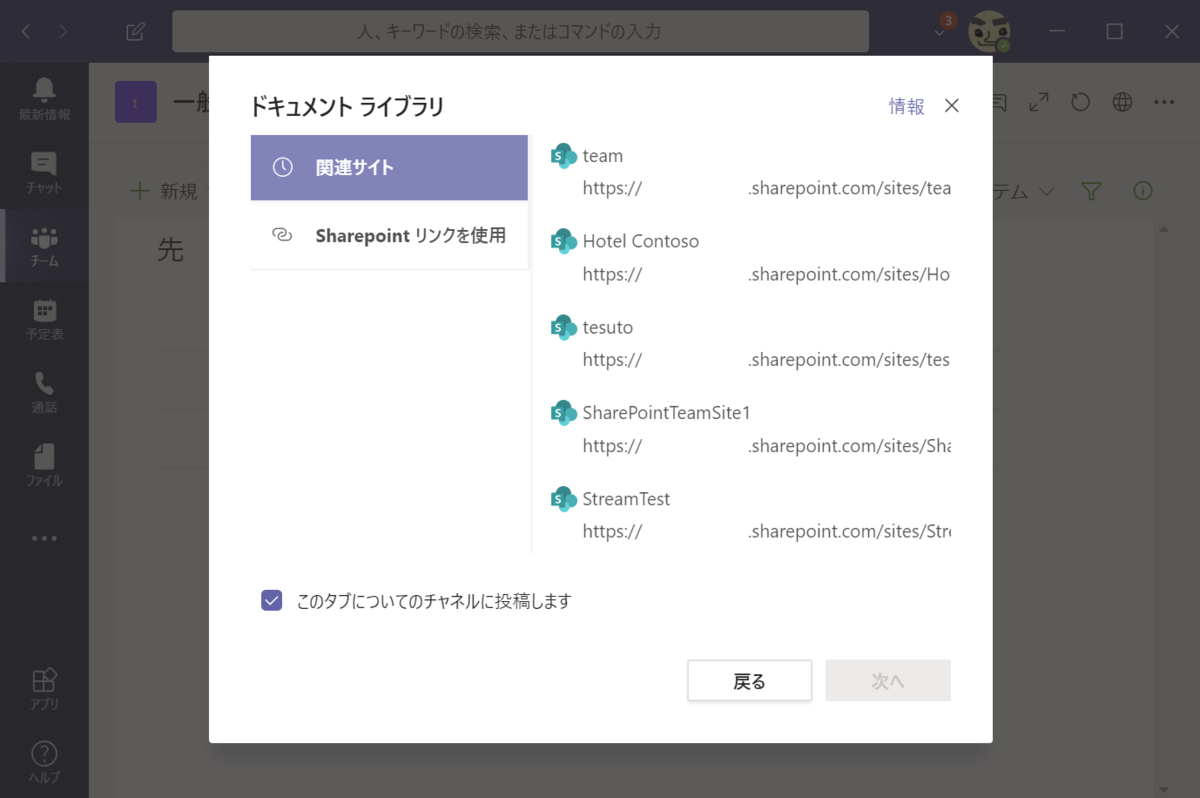Screen dimensions: 1200x798
Task: Choose the tesuto site
Action: [750, 343]
